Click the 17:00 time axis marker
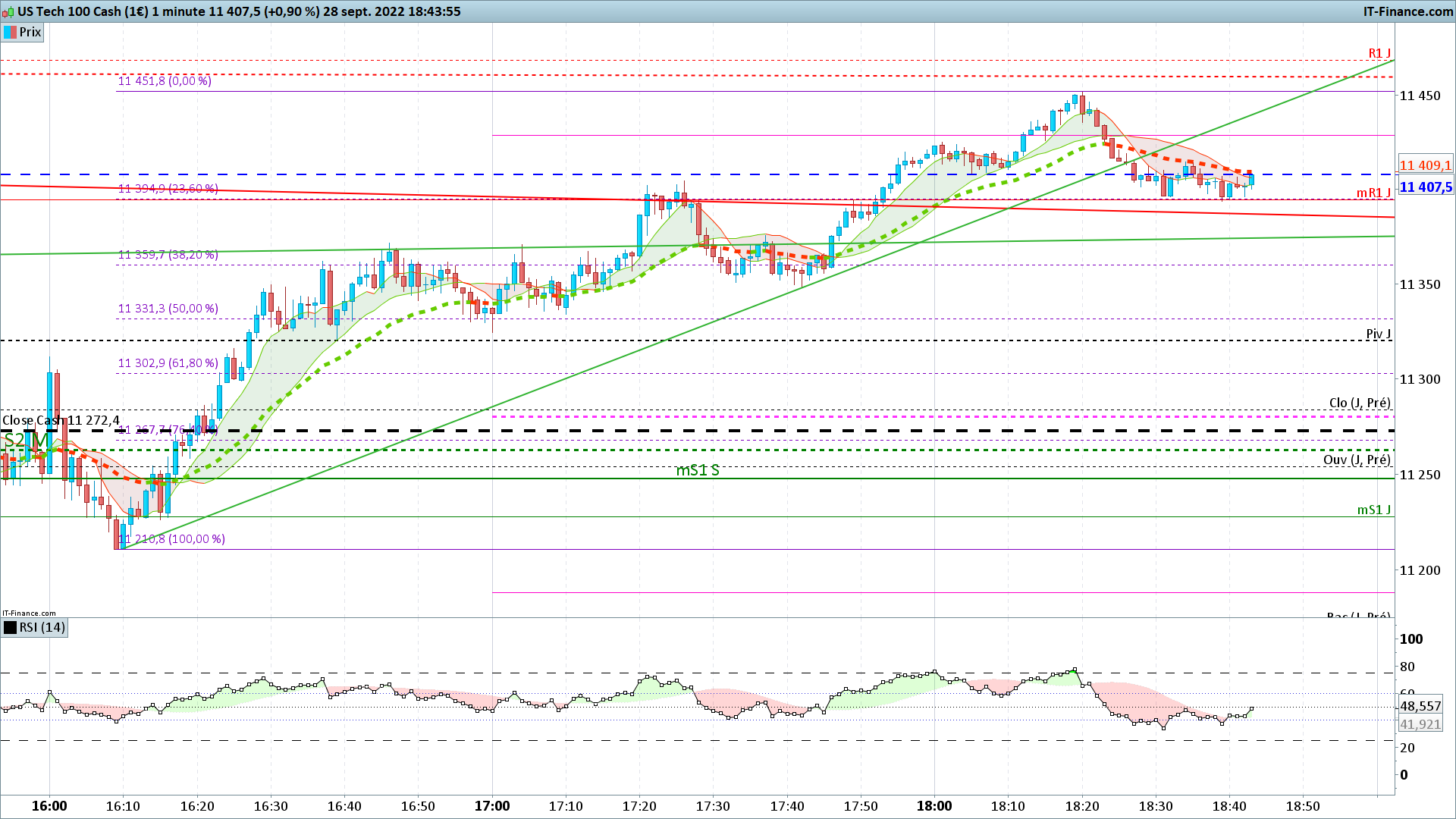The width and height of the screenshot is (1456, 819). (x=492, y=806)
